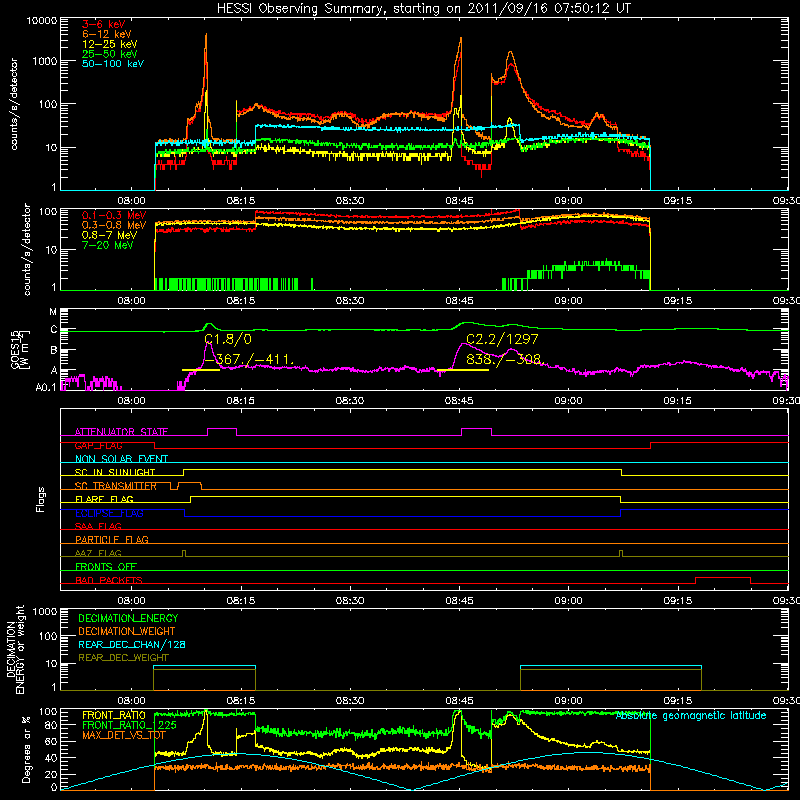Click the SAA_FLAG label

pyautogui.click(x=98, y=526)
